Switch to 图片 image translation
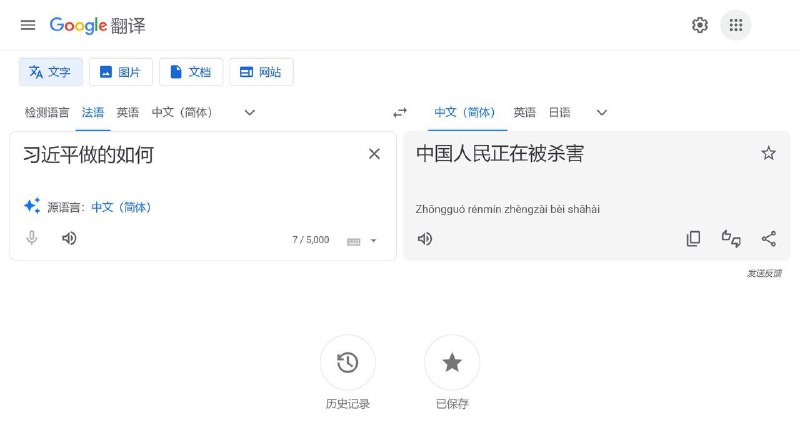The height and width of the screenshot is (425, 800). (121, 72)
